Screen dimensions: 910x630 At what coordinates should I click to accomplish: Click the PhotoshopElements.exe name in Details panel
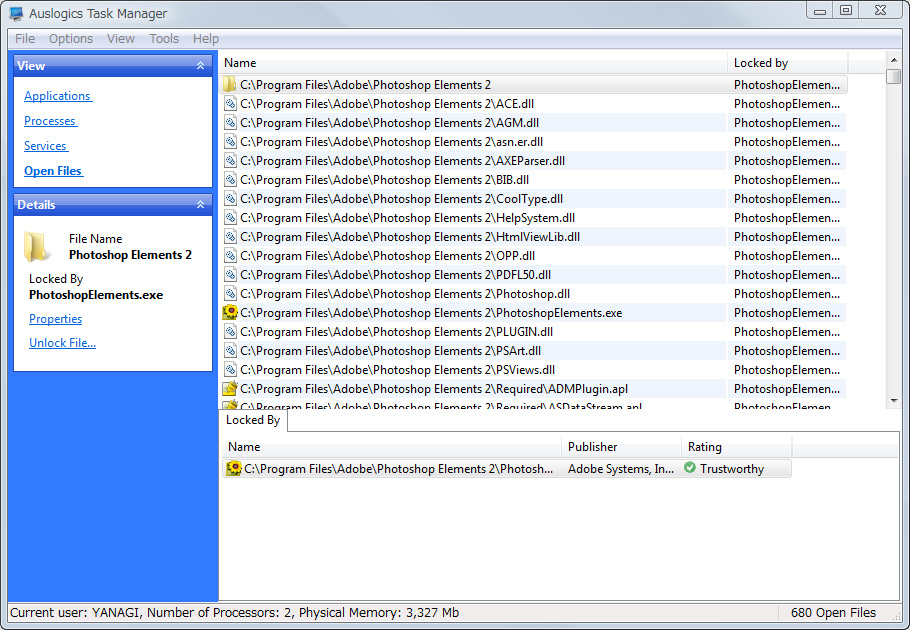tap(96, 295)
